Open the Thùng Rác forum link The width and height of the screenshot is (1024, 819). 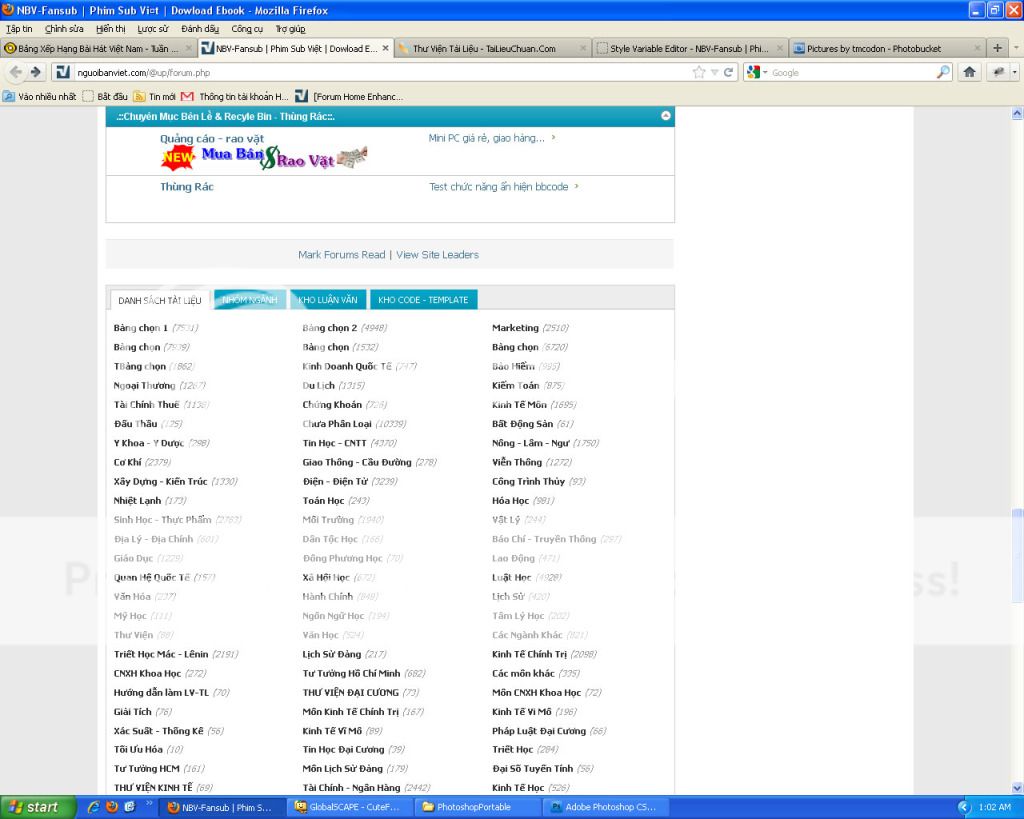point(187,187)
